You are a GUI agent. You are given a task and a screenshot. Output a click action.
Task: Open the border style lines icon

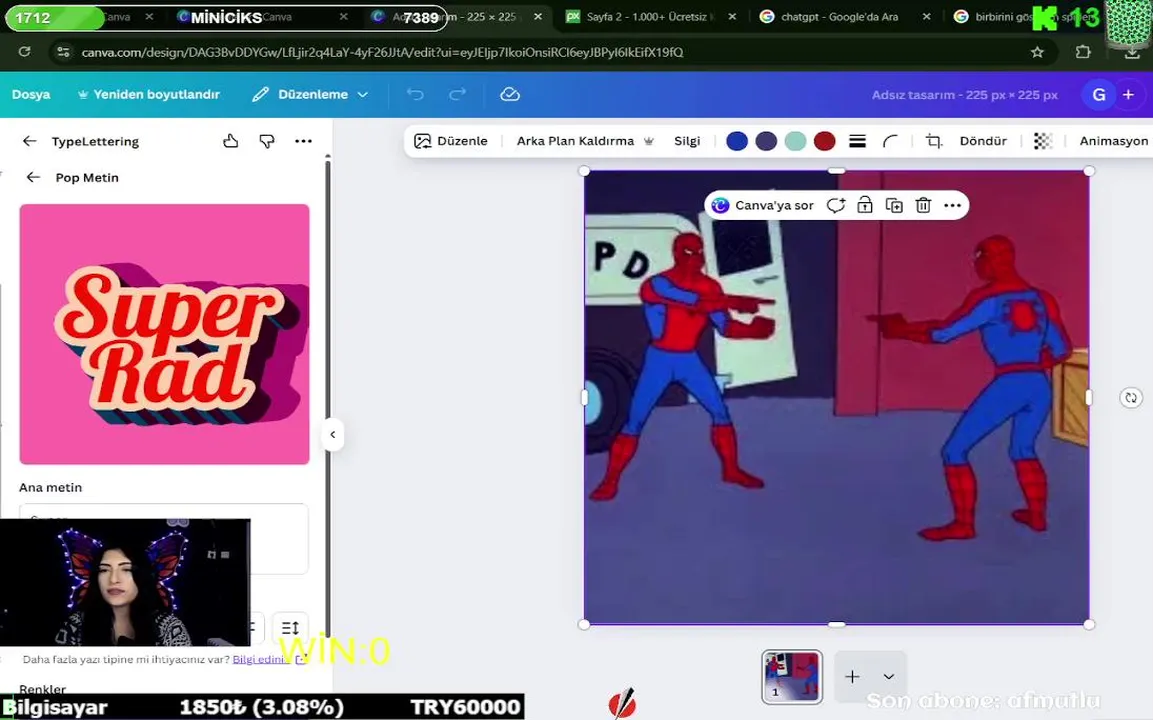coord(857,141)
